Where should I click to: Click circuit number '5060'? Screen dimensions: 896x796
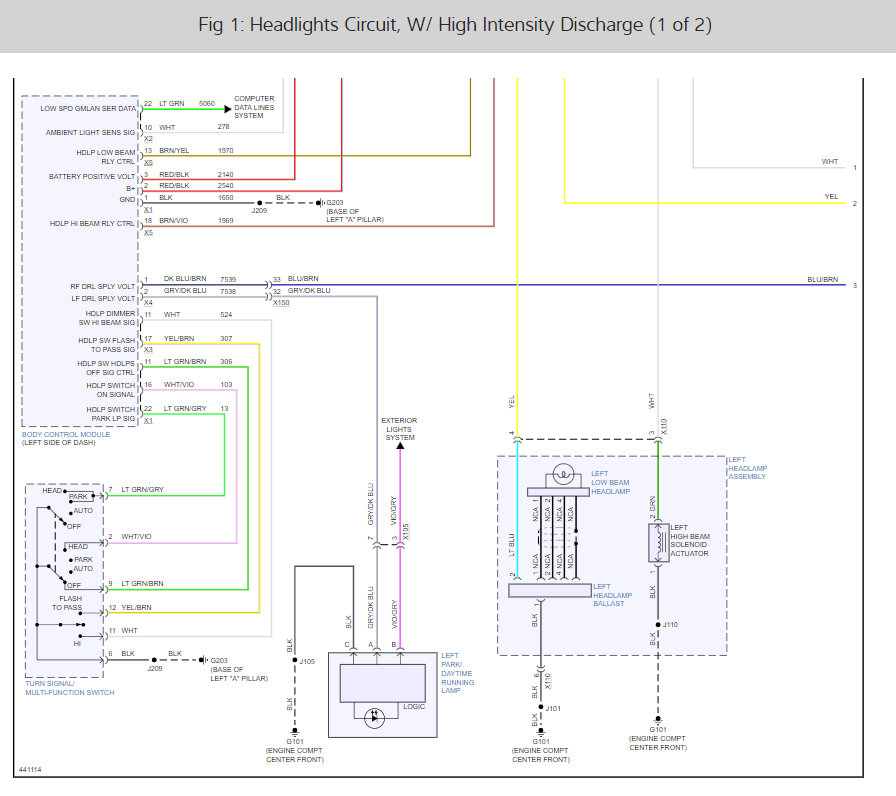click(x=207, y=103)
